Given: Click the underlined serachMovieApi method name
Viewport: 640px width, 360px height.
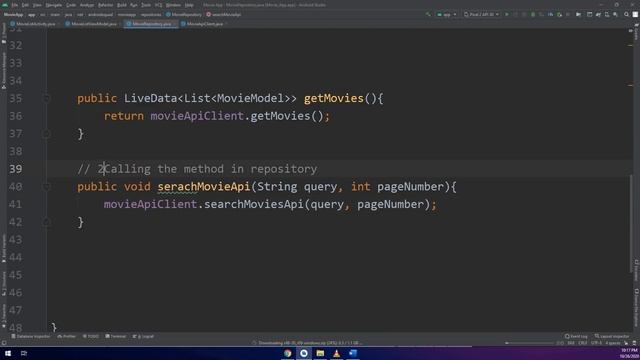Looking at the screenshot, I should click(x=204, y=187).
